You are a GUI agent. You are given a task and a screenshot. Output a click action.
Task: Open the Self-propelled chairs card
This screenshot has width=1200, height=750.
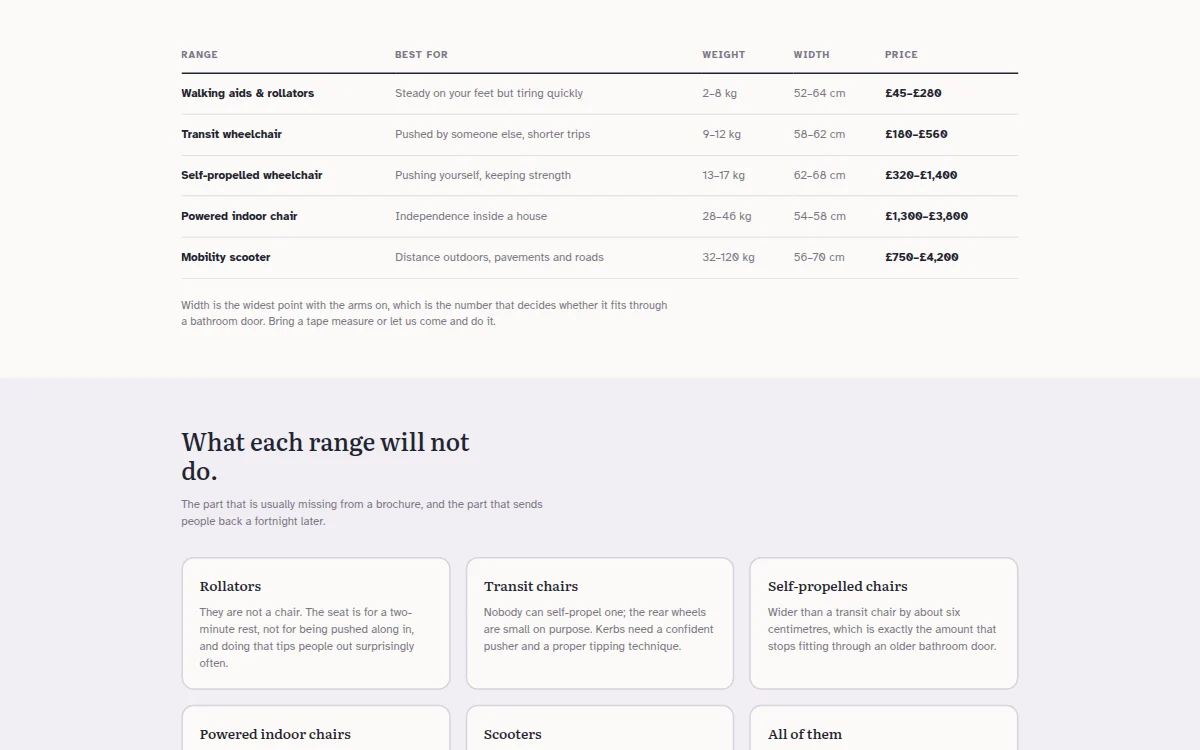click(x=884, y=623)
